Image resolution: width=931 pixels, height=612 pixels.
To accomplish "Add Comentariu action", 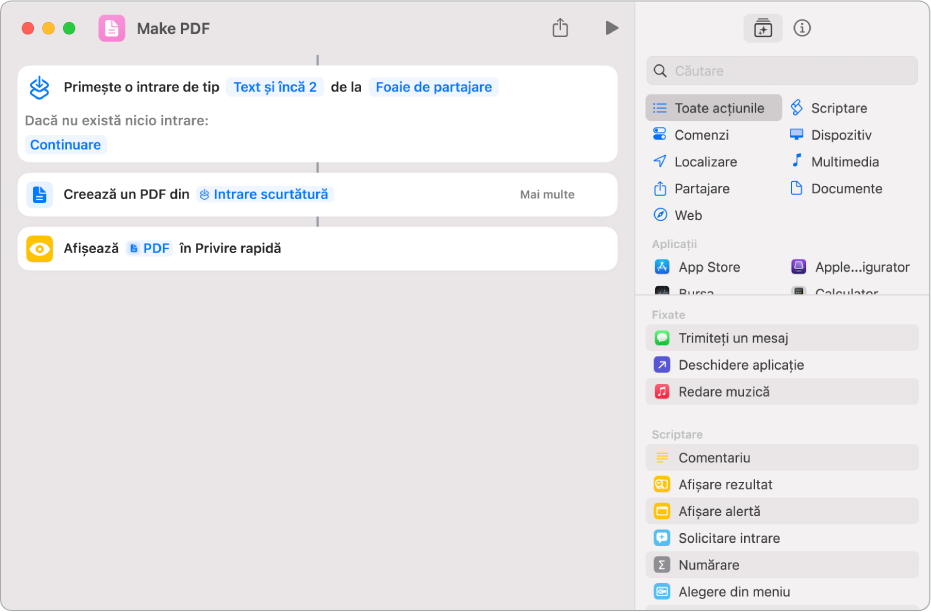I will (x=782, y=458).
